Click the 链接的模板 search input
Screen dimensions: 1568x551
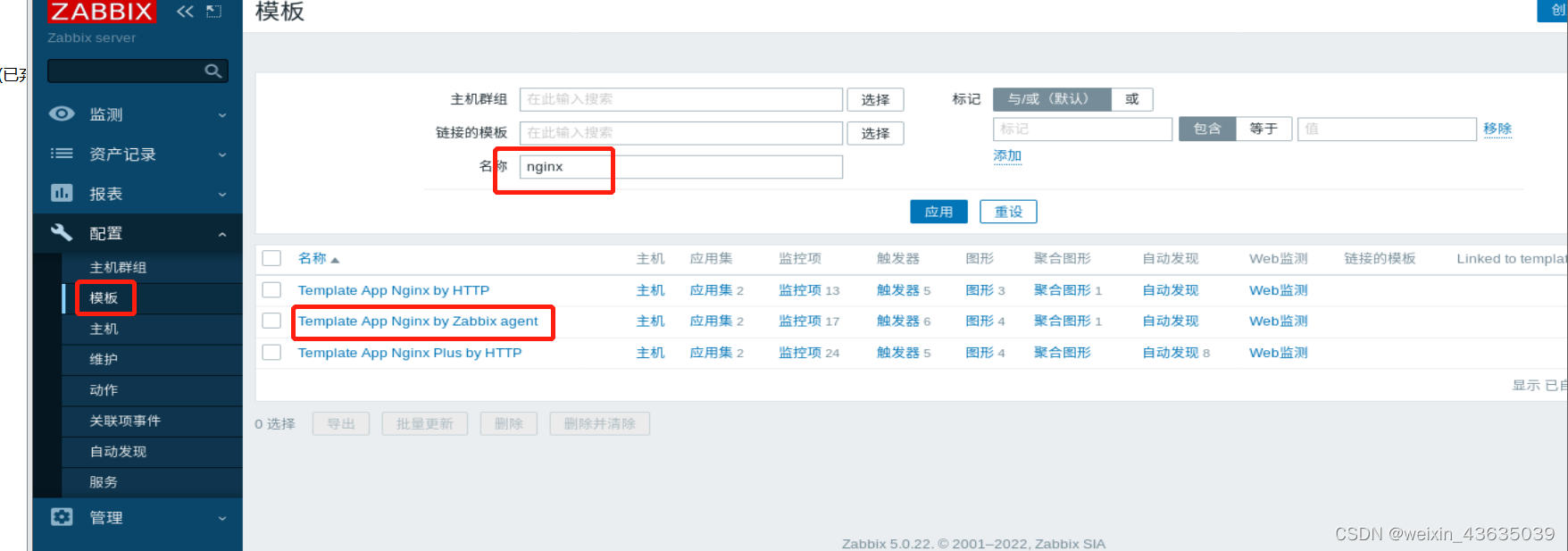click(x=681, y=133)
